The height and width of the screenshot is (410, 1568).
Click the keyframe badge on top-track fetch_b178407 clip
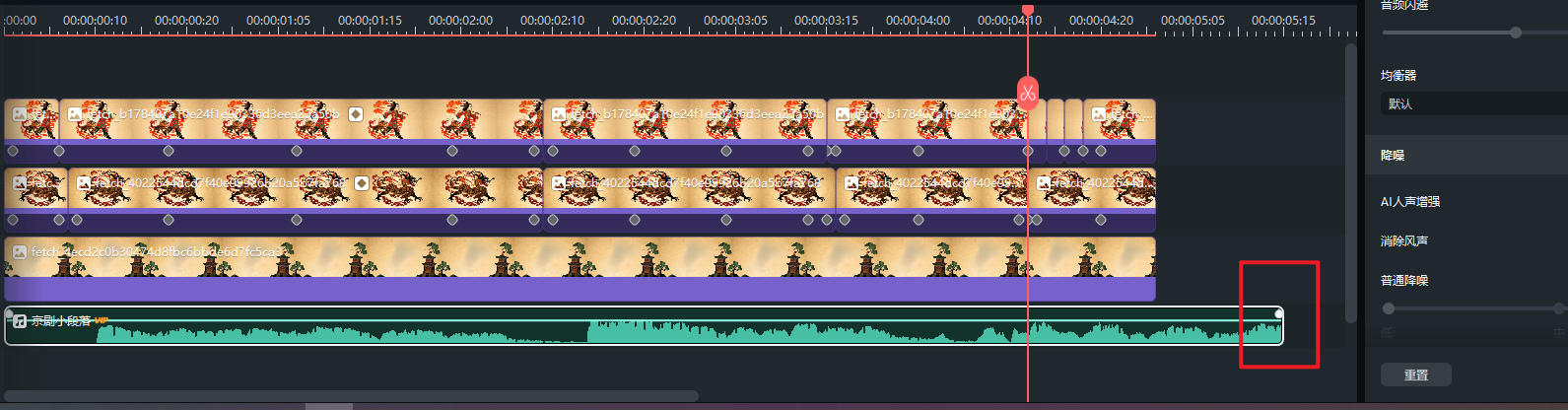356,114
